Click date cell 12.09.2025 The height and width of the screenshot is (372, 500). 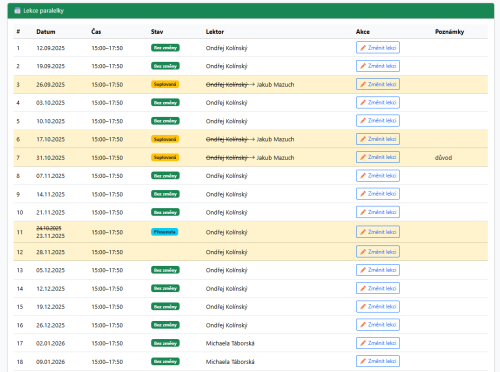point(50,48)
